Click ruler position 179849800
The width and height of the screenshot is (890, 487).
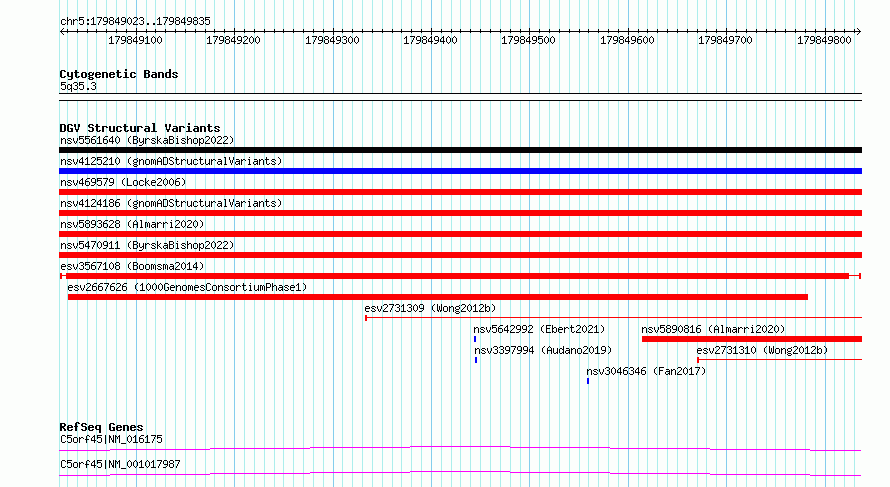pyautogui.click(x=824, y=40)
